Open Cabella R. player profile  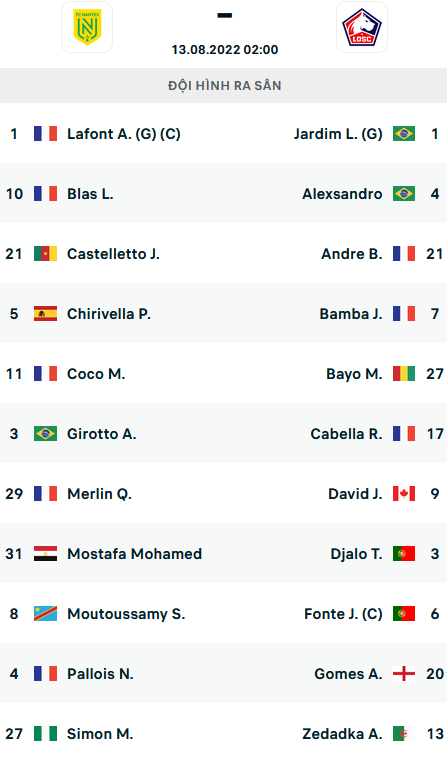(x=346, y=434)
